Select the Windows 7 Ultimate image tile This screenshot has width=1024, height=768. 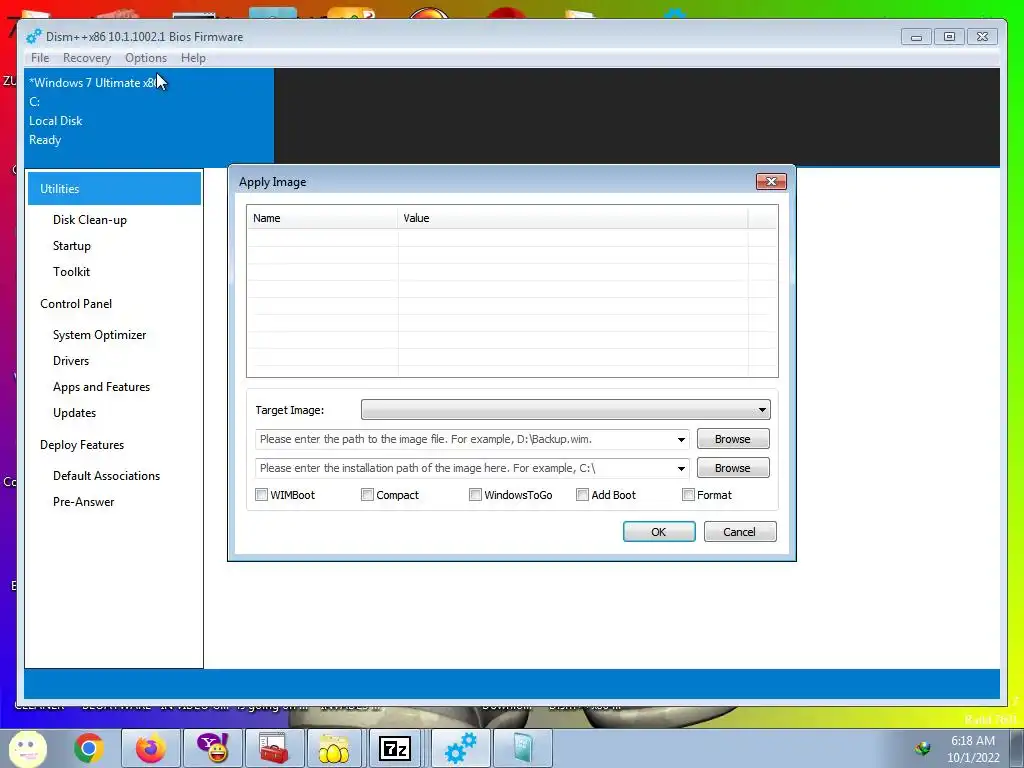[x=149, y=116]
